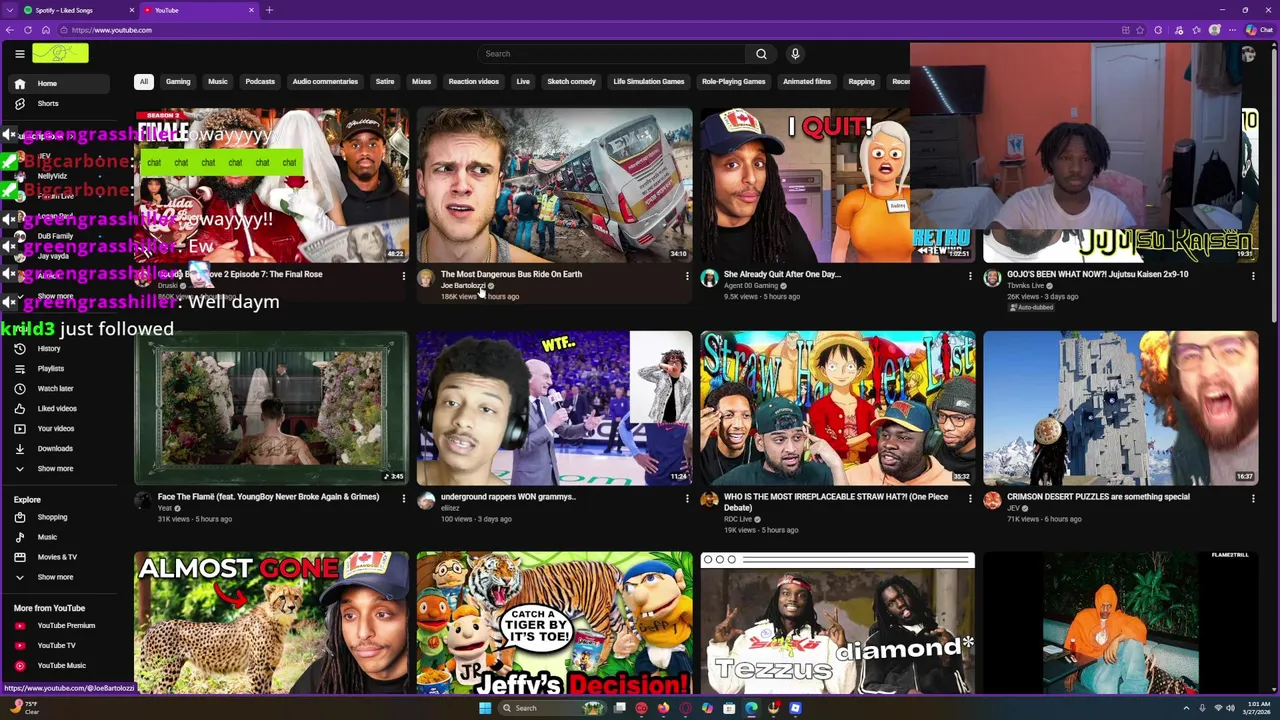Screen dimensions: 1280x720
Task: Open Liked videos in the sidebar
Action: click(58, 409)
